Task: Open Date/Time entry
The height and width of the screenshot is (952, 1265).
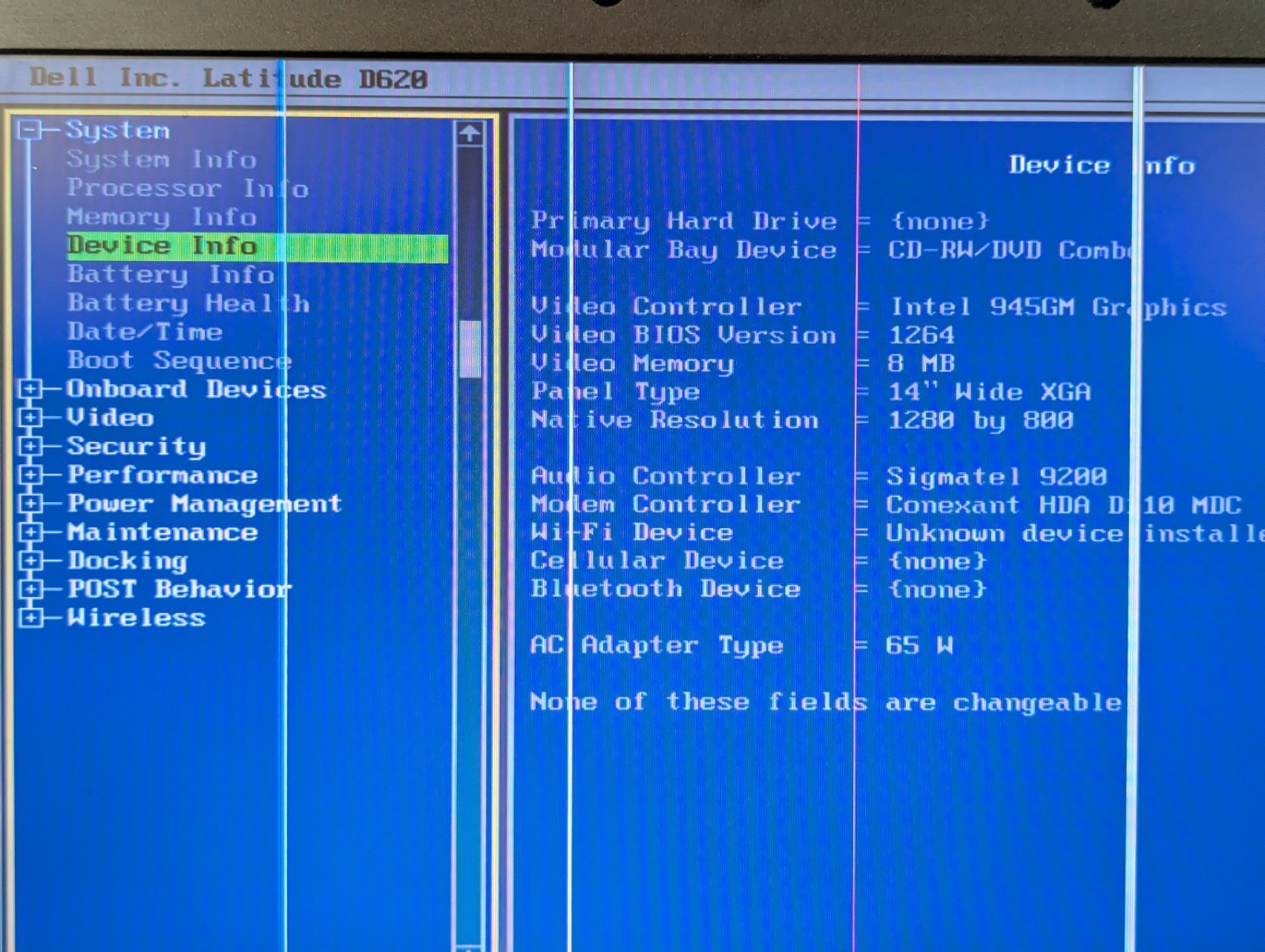Action: pos(145,331)
